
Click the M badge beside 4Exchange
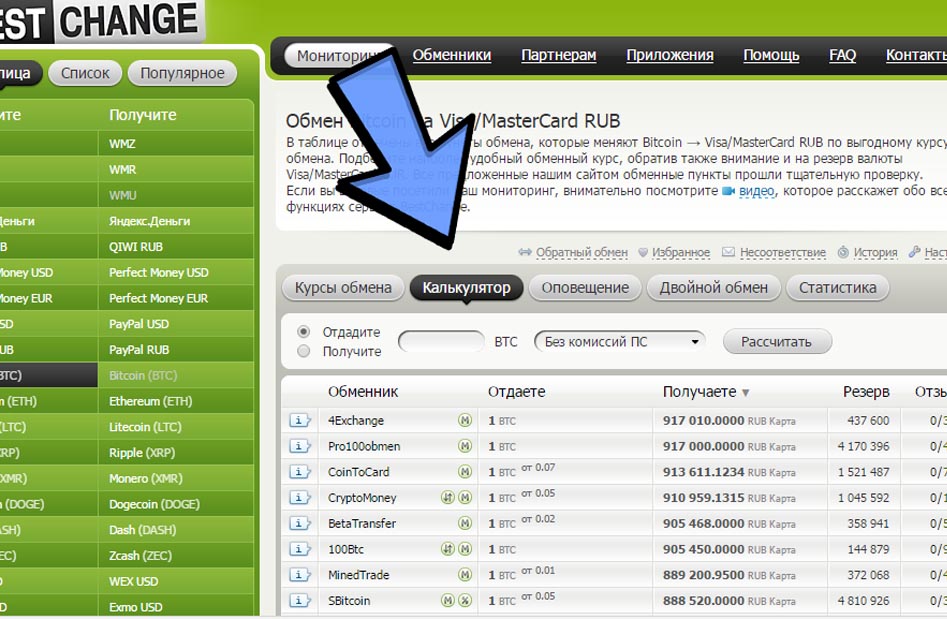pyautogui.click(x=465, y=420)
